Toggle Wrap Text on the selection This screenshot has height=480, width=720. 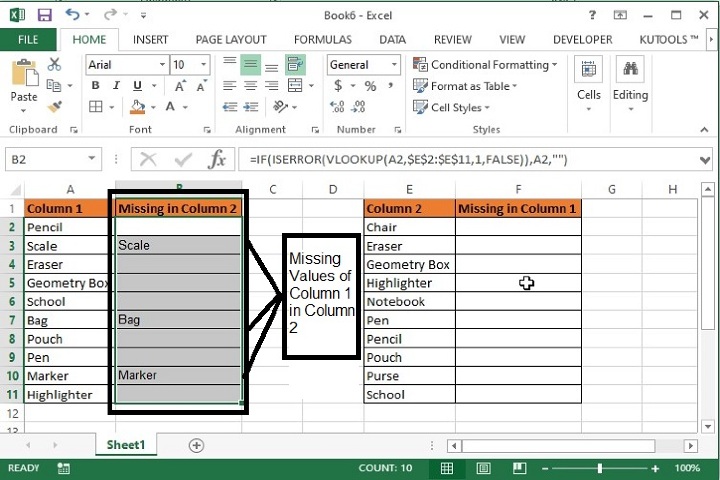click(295, 64)
